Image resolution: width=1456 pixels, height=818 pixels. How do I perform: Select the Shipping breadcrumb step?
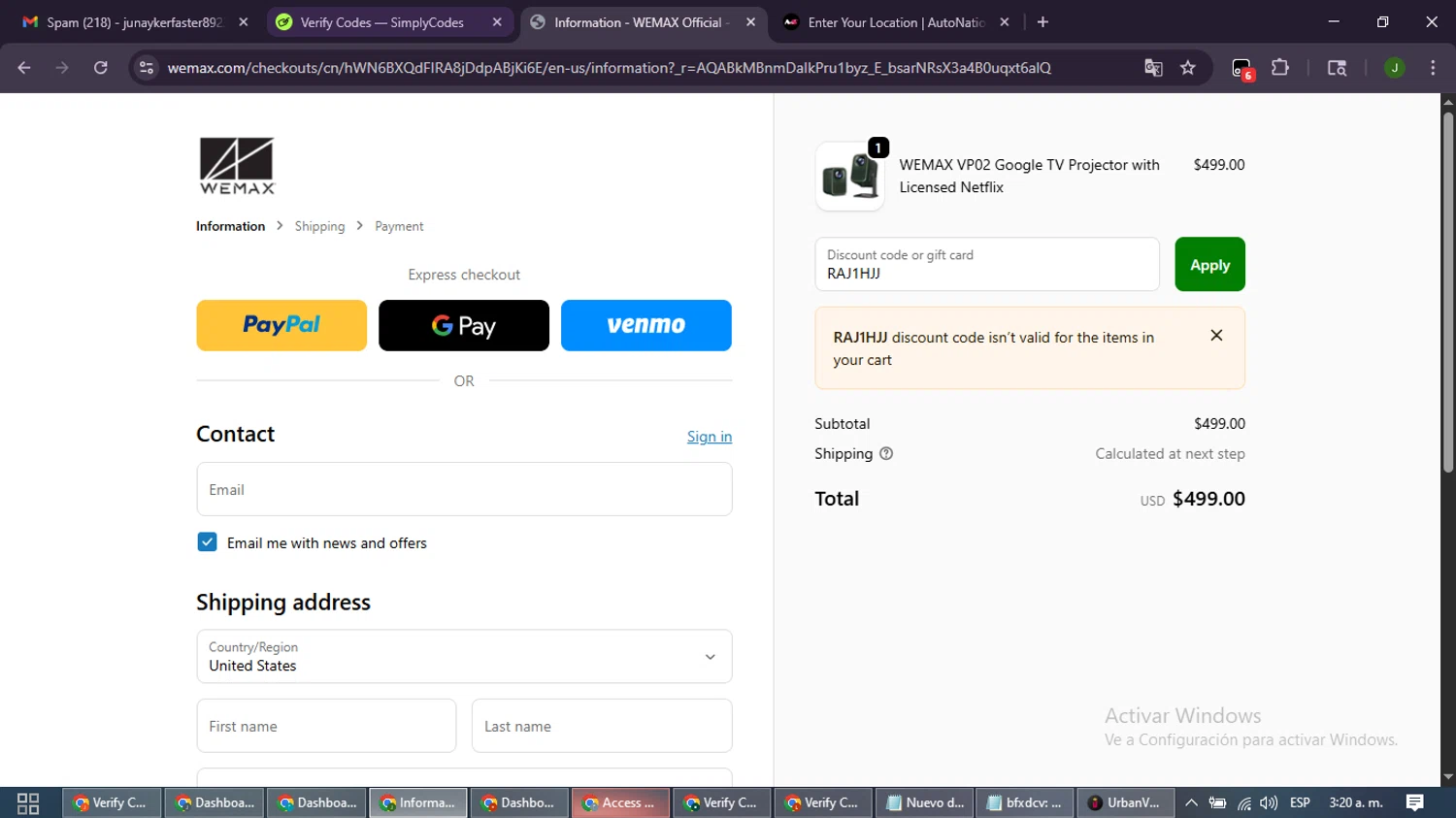click(319, 226)
